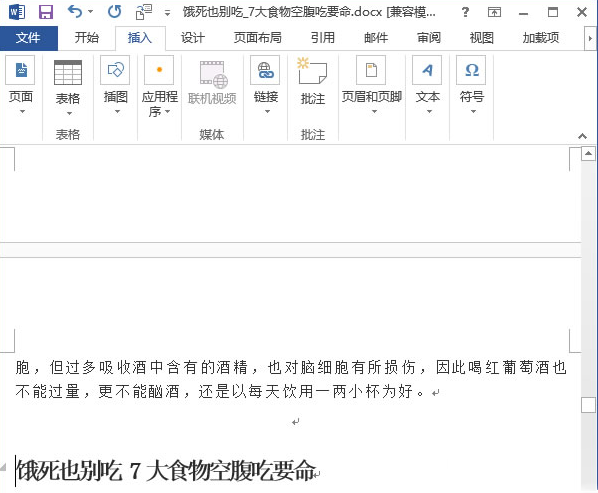Image resolution: width=598 pixels, height=493 pixels.
Task: Open the 视图 tab
Action: click(x=482, y=38)
